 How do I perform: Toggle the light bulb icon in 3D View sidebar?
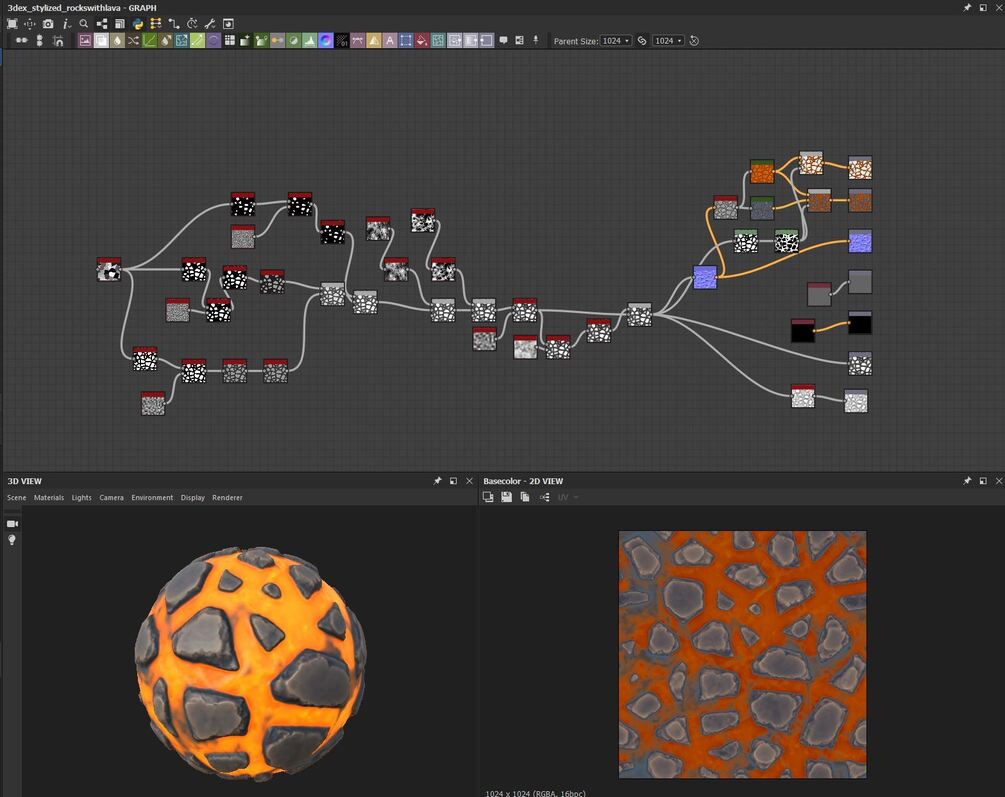click(12, 540)
